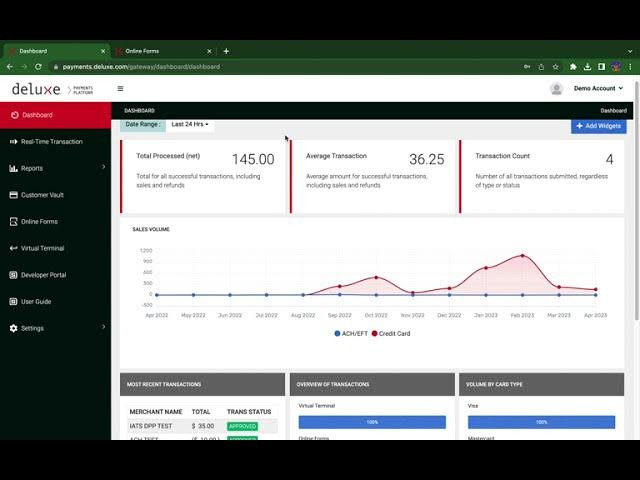Click the Jan 2023 Credit Card data point
Viewport: 640px width, 480px height.
pyautogui.click(x=486, y=268)
